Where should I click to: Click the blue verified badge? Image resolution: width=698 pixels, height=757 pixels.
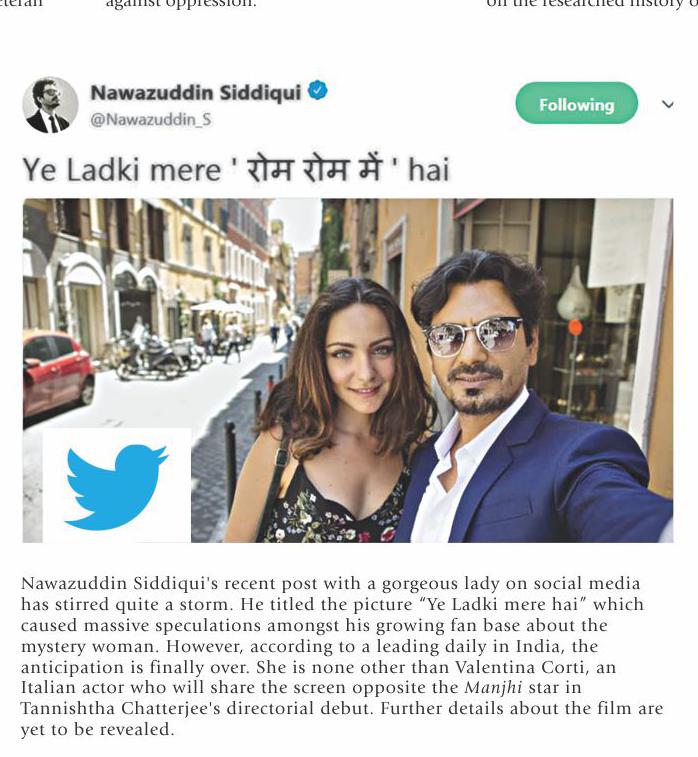point(317,90)
